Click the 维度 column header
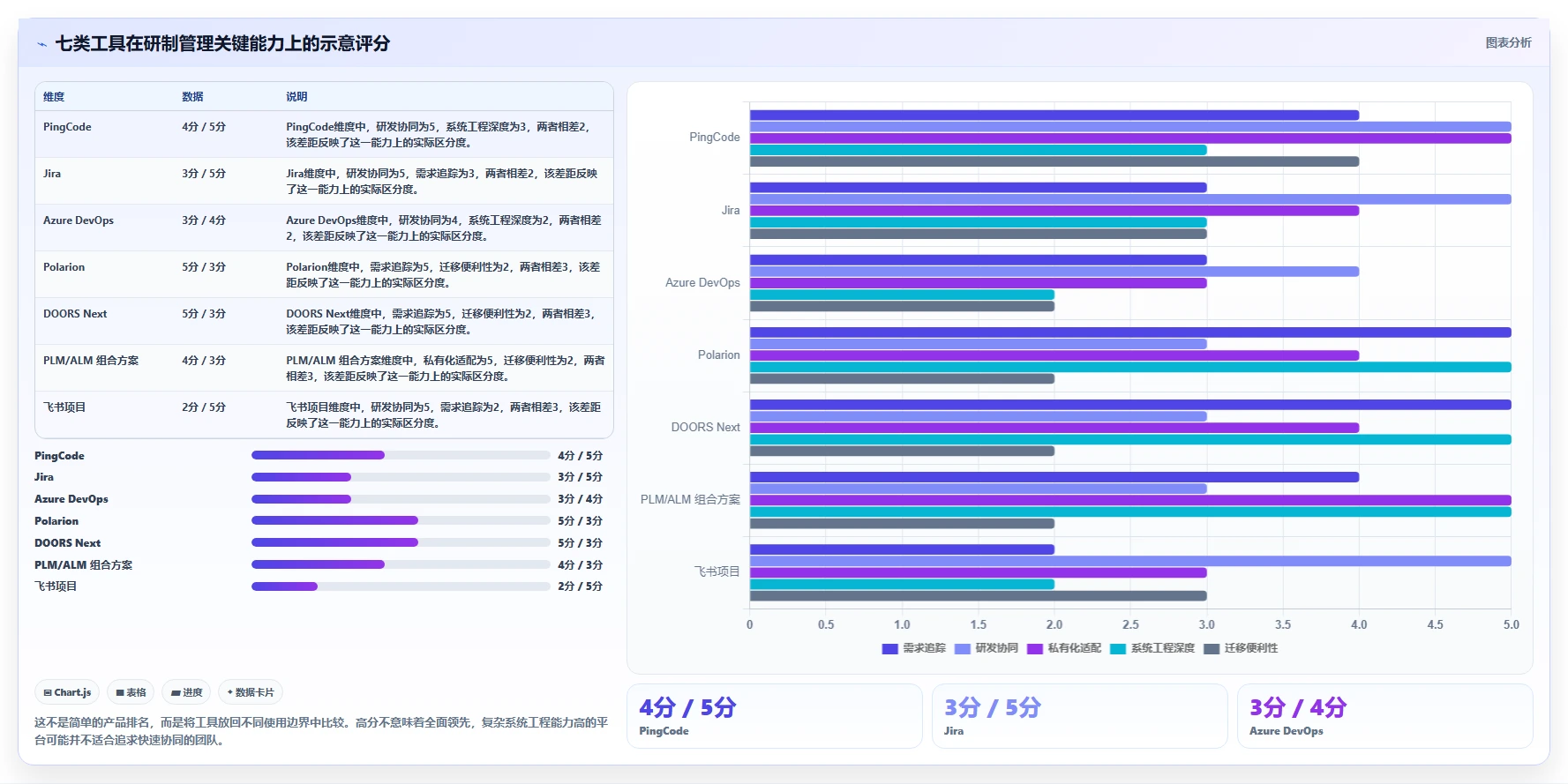The width and height of the screenshot is (1568, 784). (54, 97)
